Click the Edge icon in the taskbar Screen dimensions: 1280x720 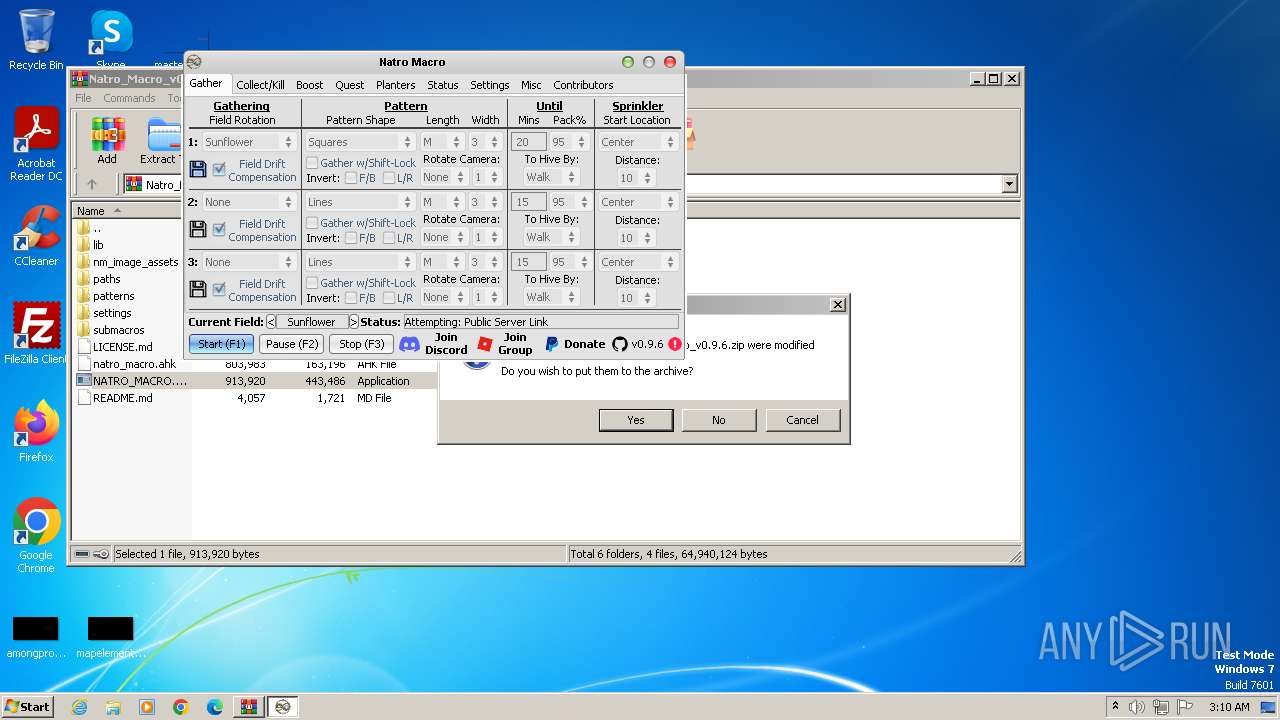click(x=215, y=707)
